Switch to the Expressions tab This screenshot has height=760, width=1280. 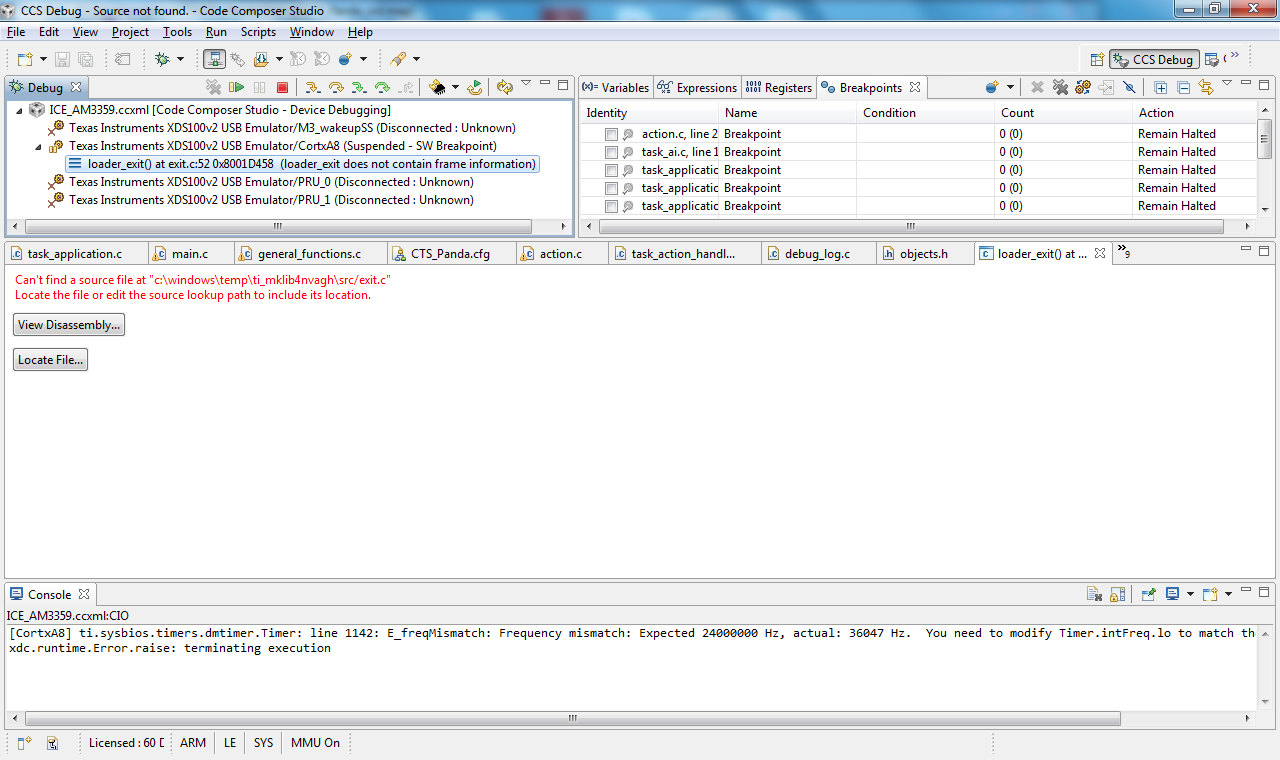click(x=697, y=88)
